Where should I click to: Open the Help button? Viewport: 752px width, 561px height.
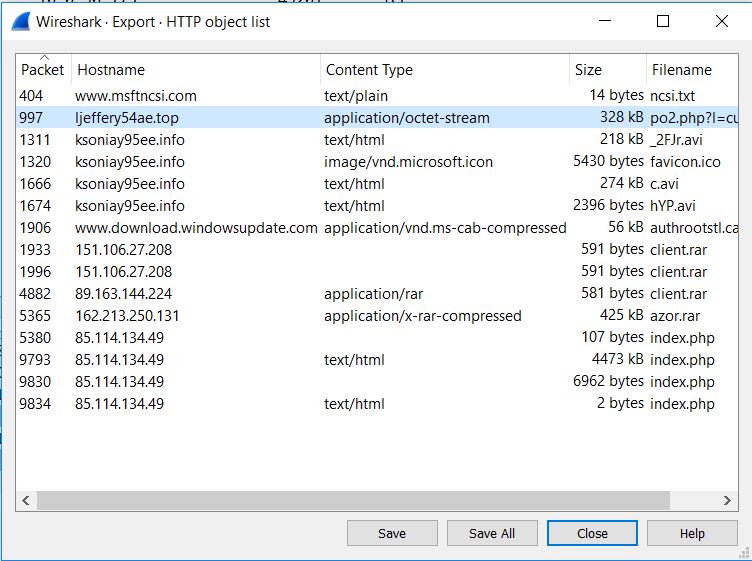(692, 533)
